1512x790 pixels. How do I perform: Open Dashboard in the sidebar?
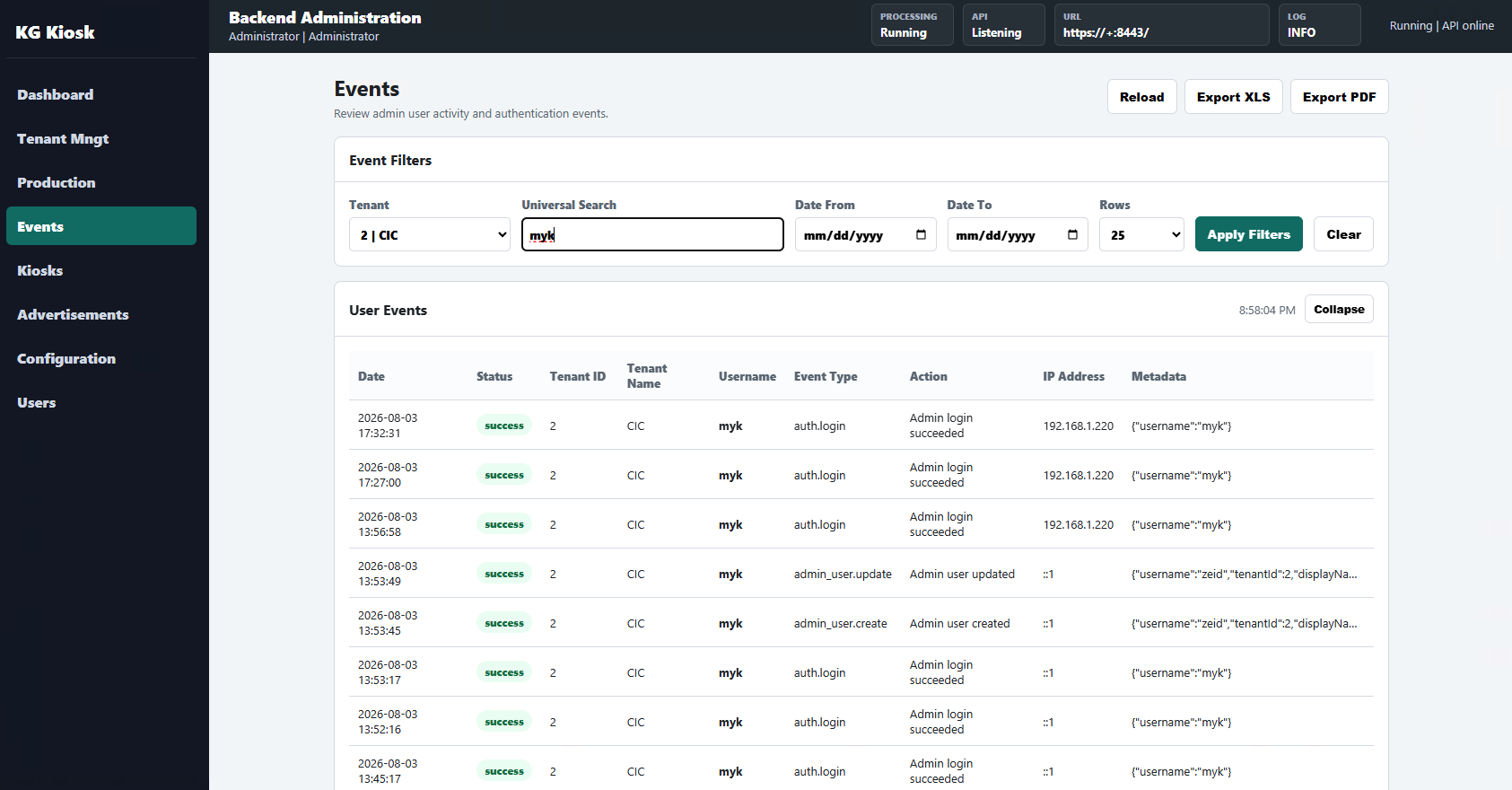(x=101, y=94)
